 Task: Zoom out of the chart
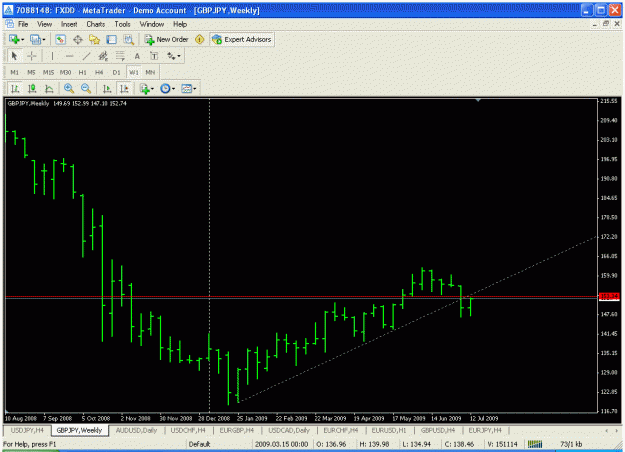point(86,88)
